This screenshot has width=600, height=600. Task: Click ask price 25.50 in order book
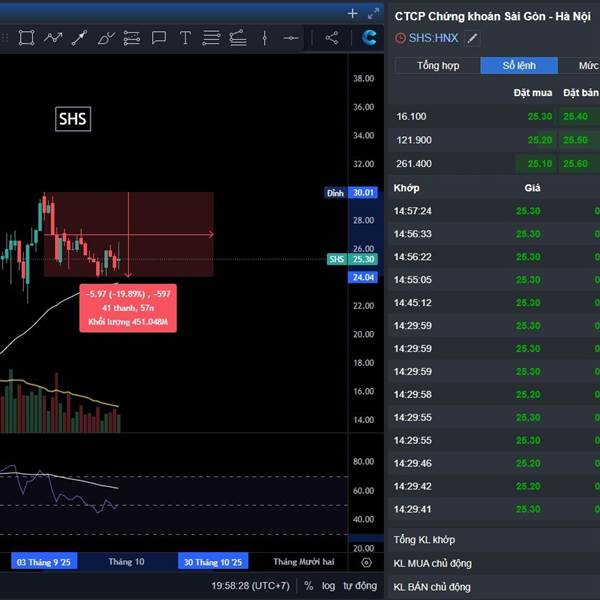coord(575,140)
